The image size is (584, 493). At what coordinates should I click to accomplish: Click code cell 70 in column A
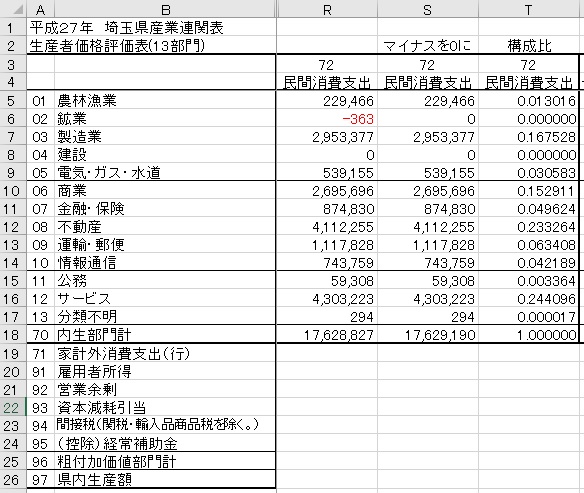tap(41, 335)
